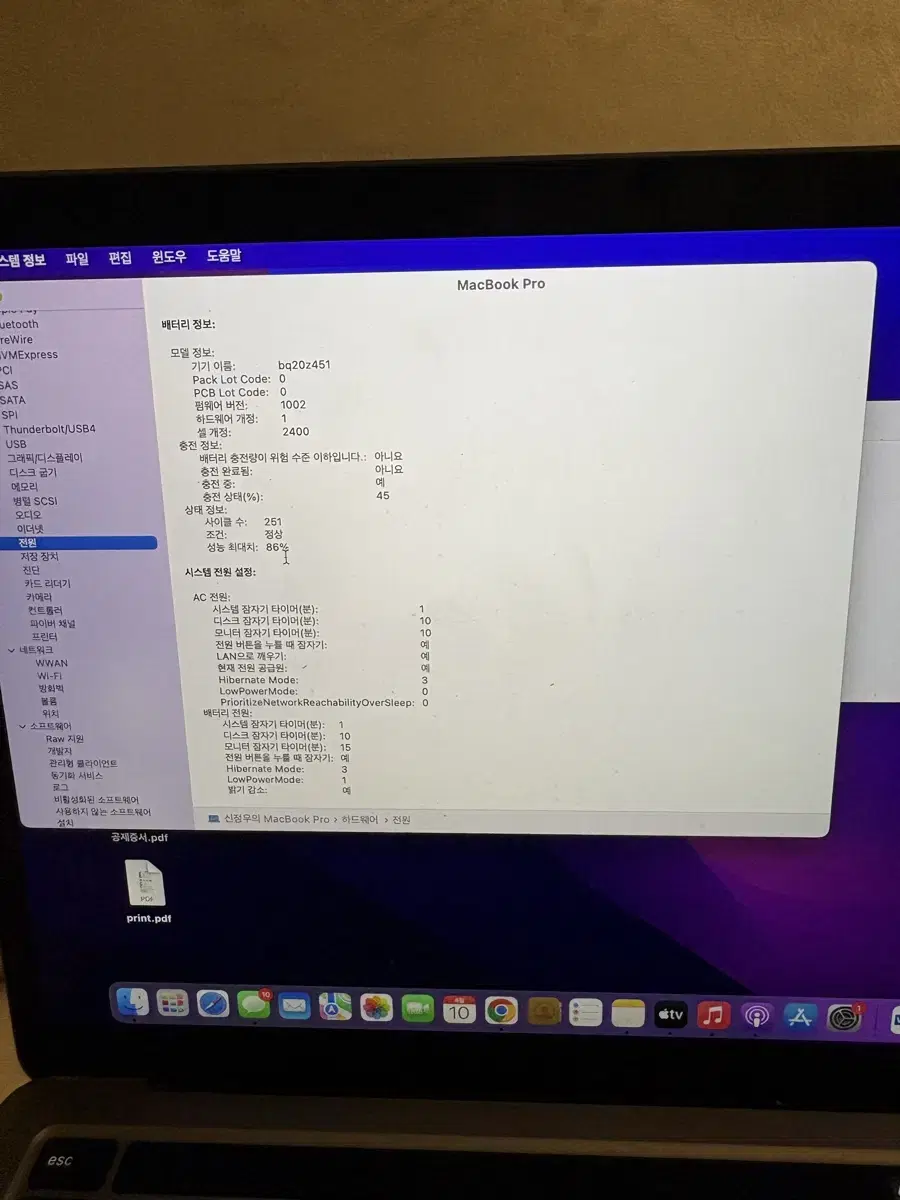Open the Mail app in the Dock
The image size is (900, 1200).
(294, 1006)
